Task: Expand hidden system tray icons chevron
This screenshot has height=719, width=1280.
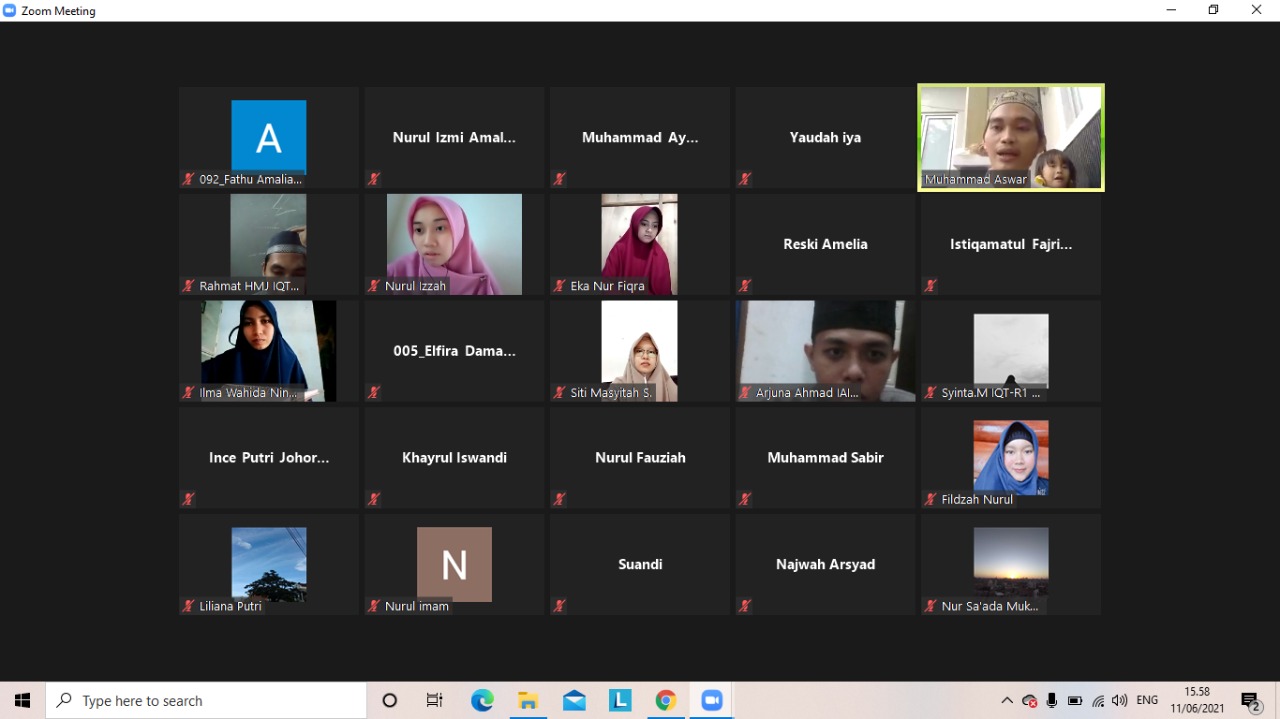Action: (1007, 701)
